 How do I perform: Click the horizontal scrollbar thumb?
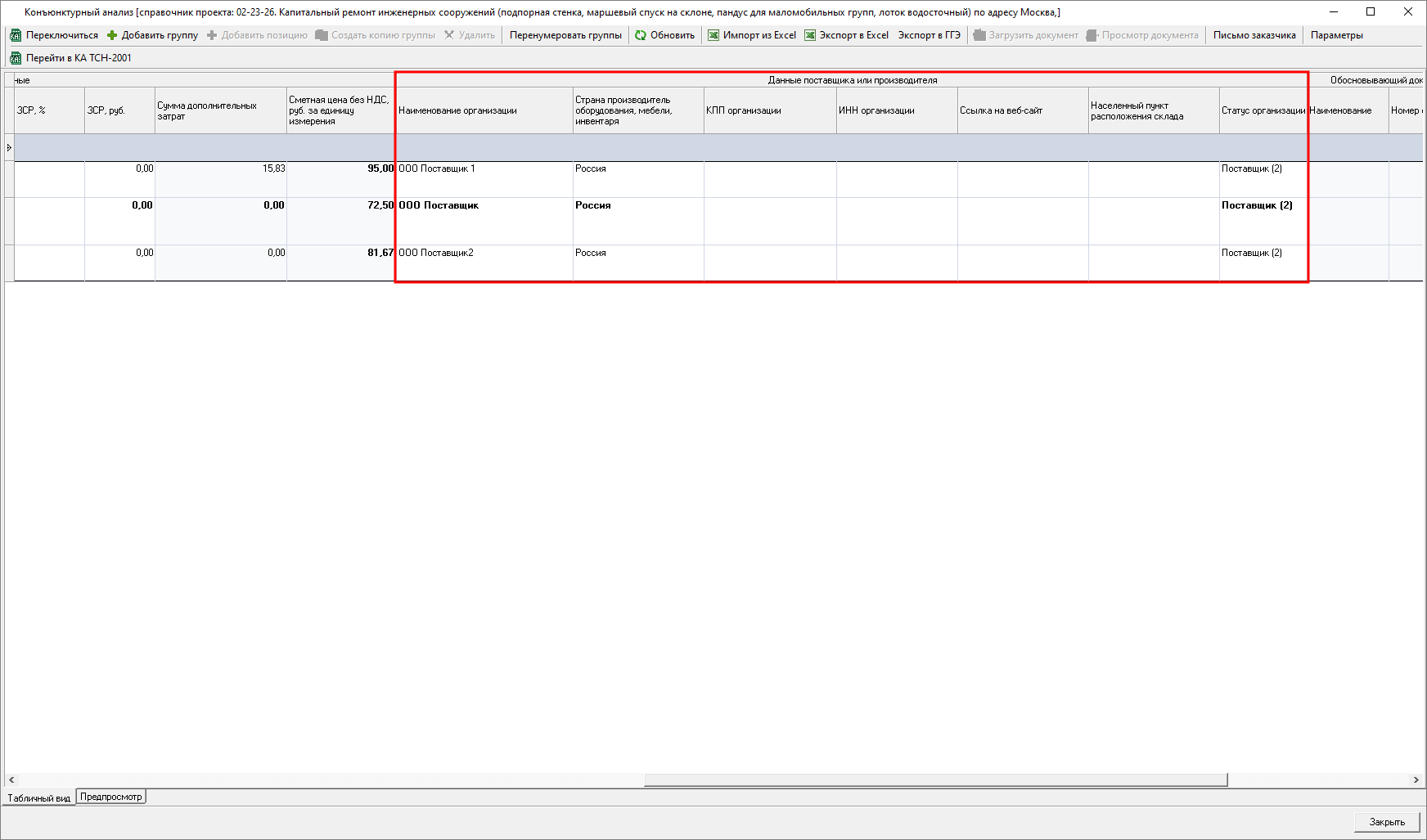coord(935,780)
